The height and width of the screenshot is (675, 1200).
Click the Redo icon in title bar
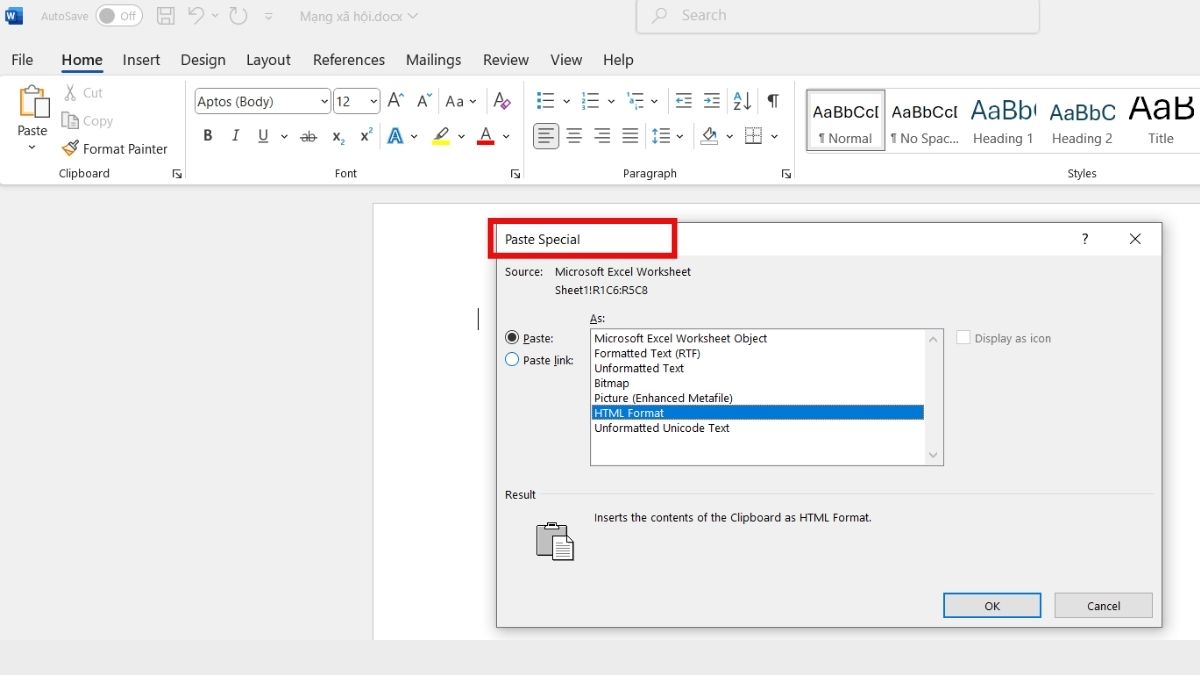[x=237, y=16]
